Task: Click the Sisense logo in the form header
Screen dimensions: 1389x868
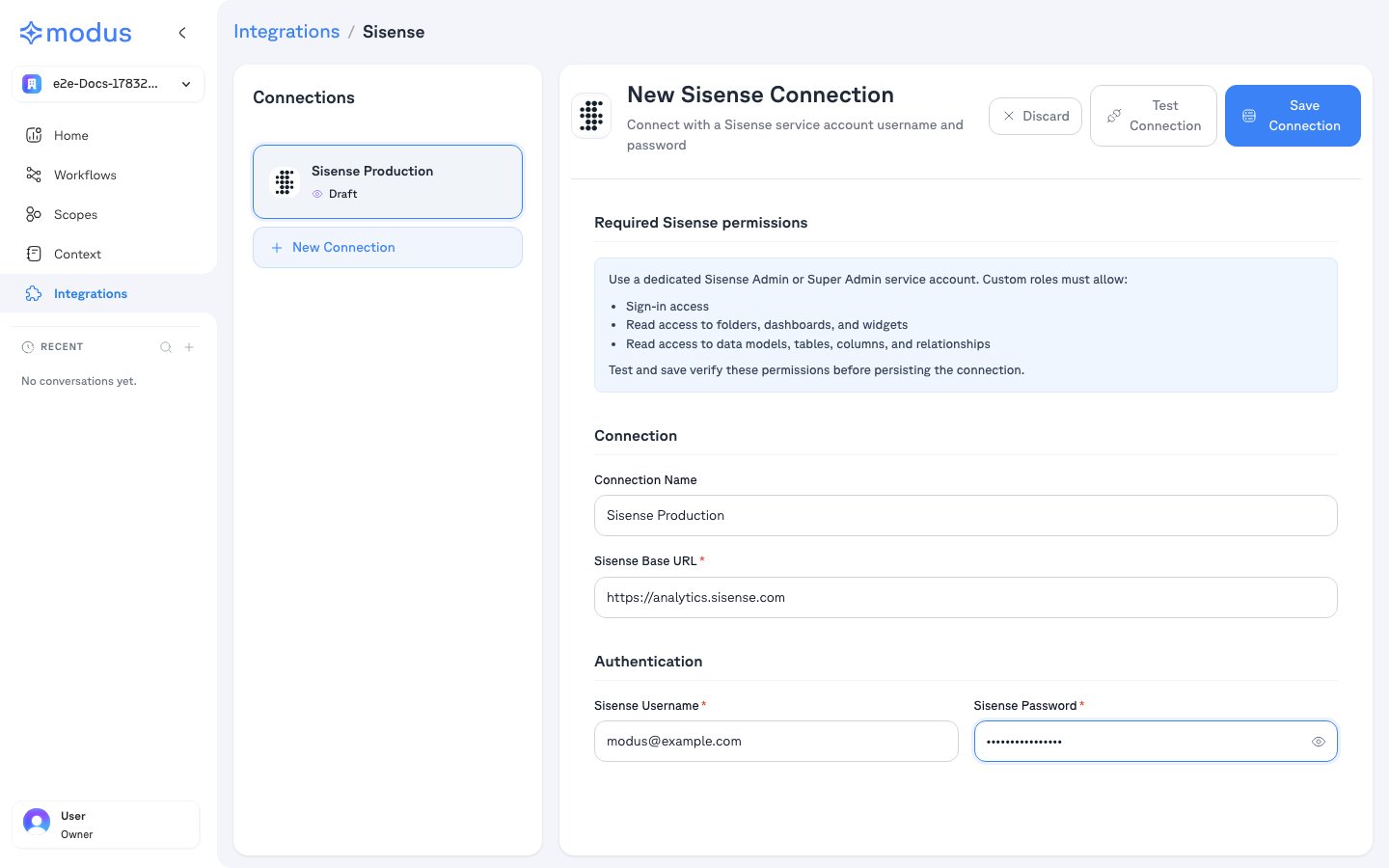Action: tap(591, 116)
